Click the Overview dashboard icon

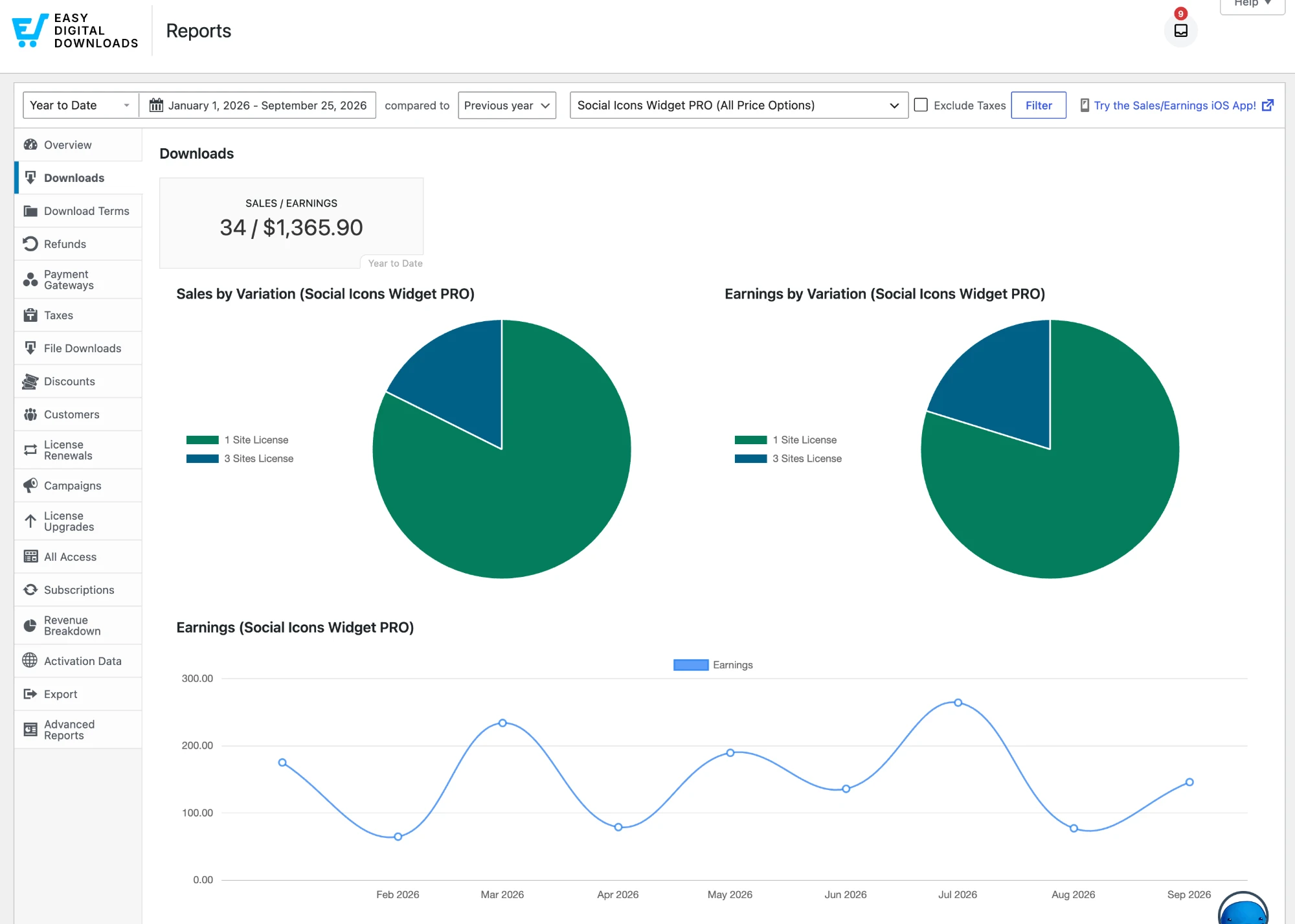coord(30,144)
